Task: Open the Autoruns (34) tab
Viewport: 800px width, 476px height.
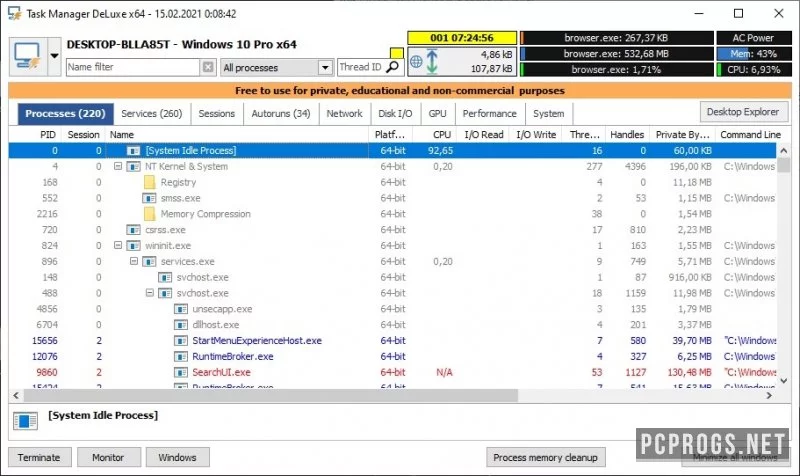Action: (281, 113)
